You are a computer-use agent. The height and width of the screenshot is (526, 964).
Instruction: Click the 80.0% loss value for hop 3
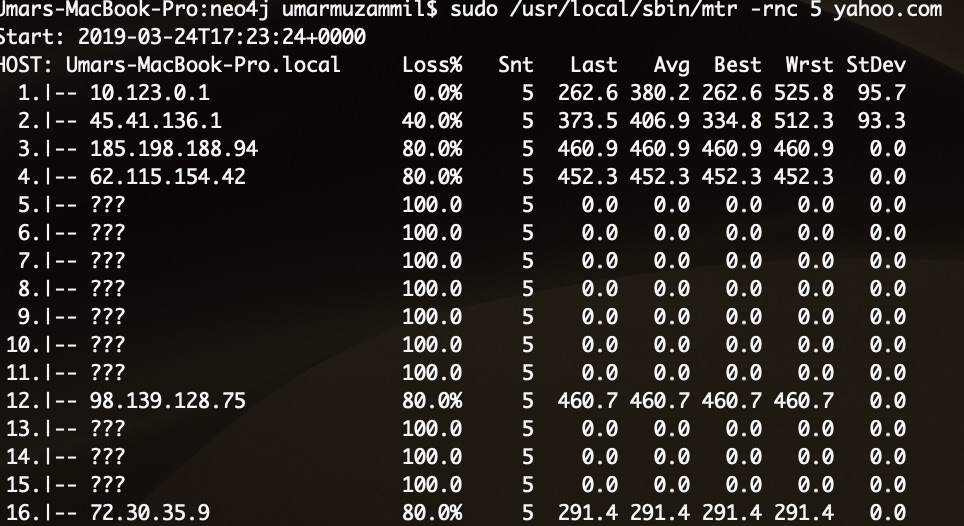coord(432,149)
